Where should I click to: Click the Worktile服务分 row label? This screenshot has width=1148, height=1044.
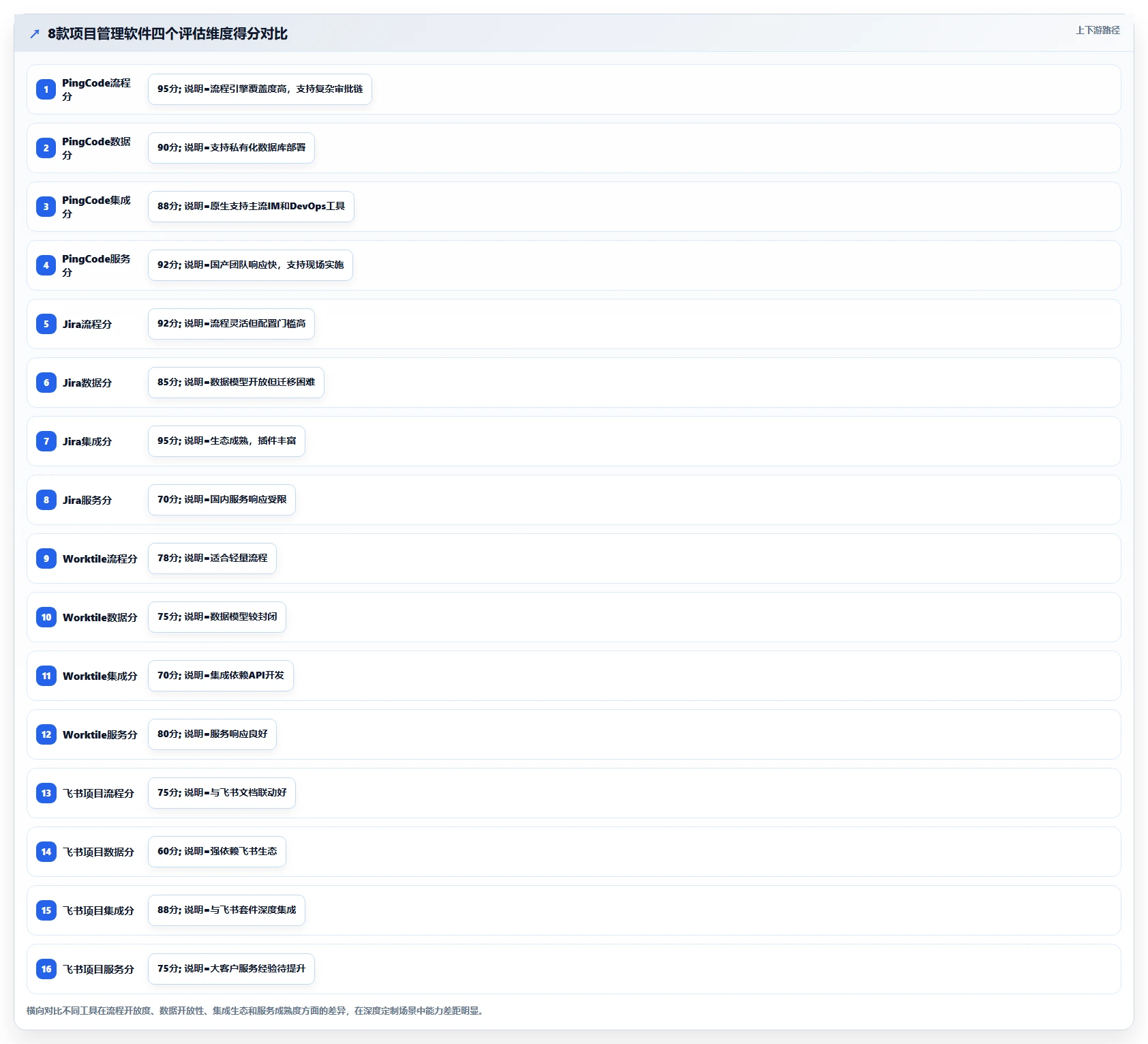tap(100, 734)
